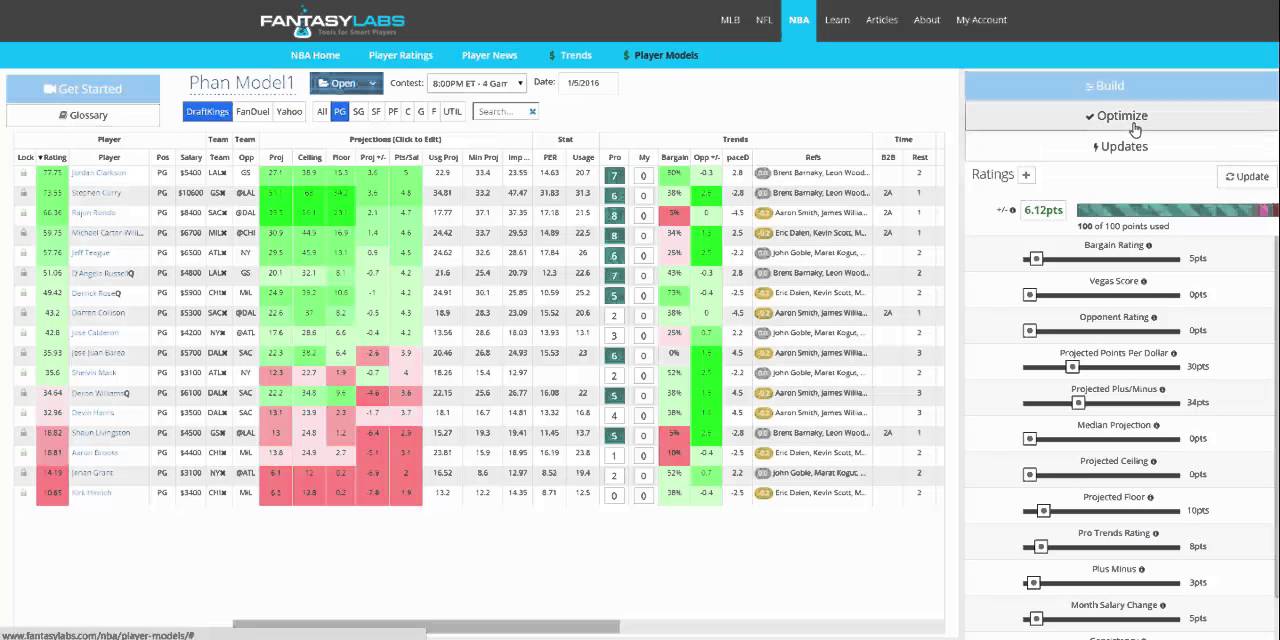The height and width of the screenshot is (640, 1280).
Task: Click the player search field
Action: (x=500, y=111)
